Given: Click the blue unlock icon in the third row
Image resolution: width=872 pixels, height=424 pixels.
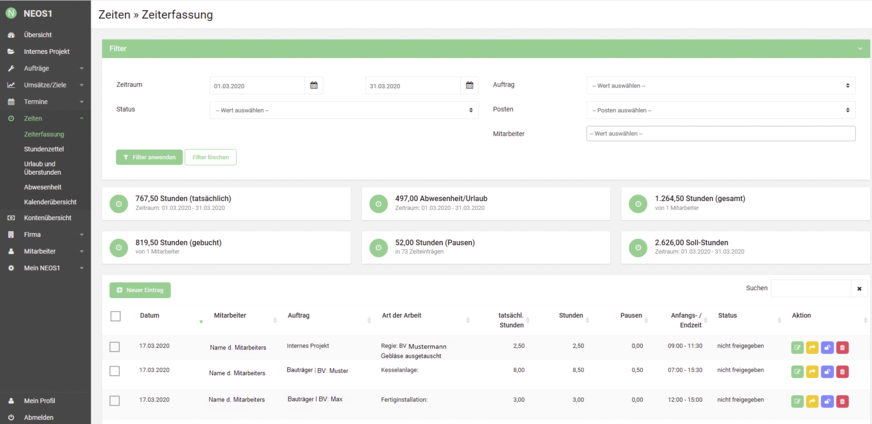Looking at the screenshot, I should 827,401.
